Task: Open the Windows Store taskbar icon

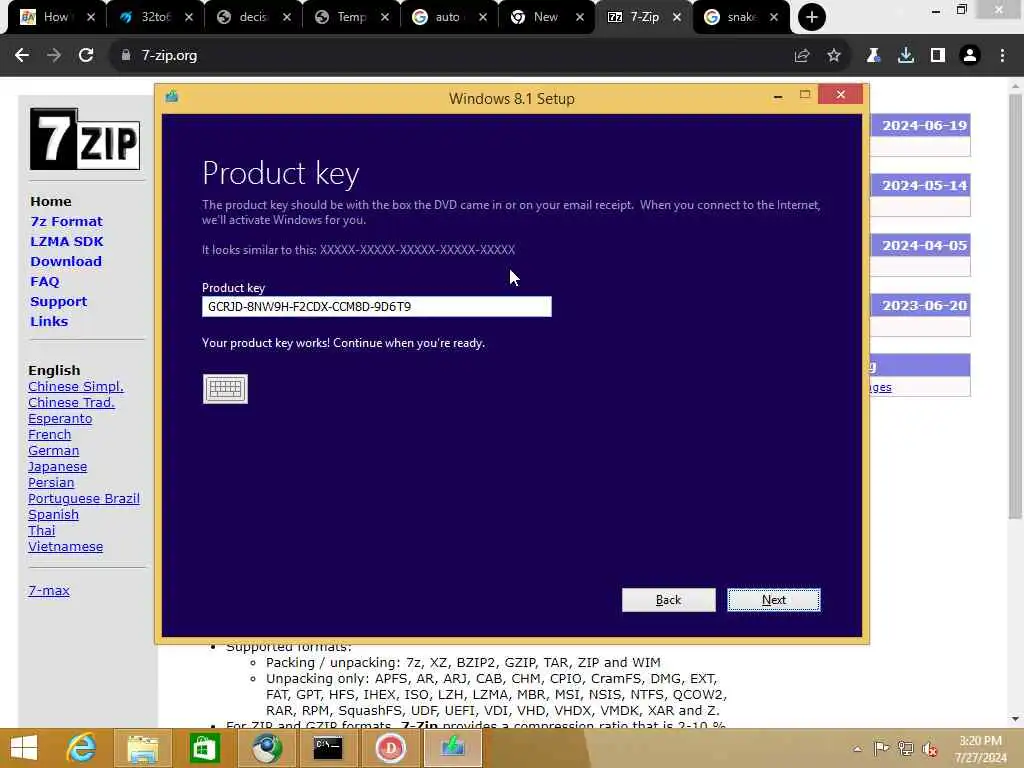Action: [204, 748]
